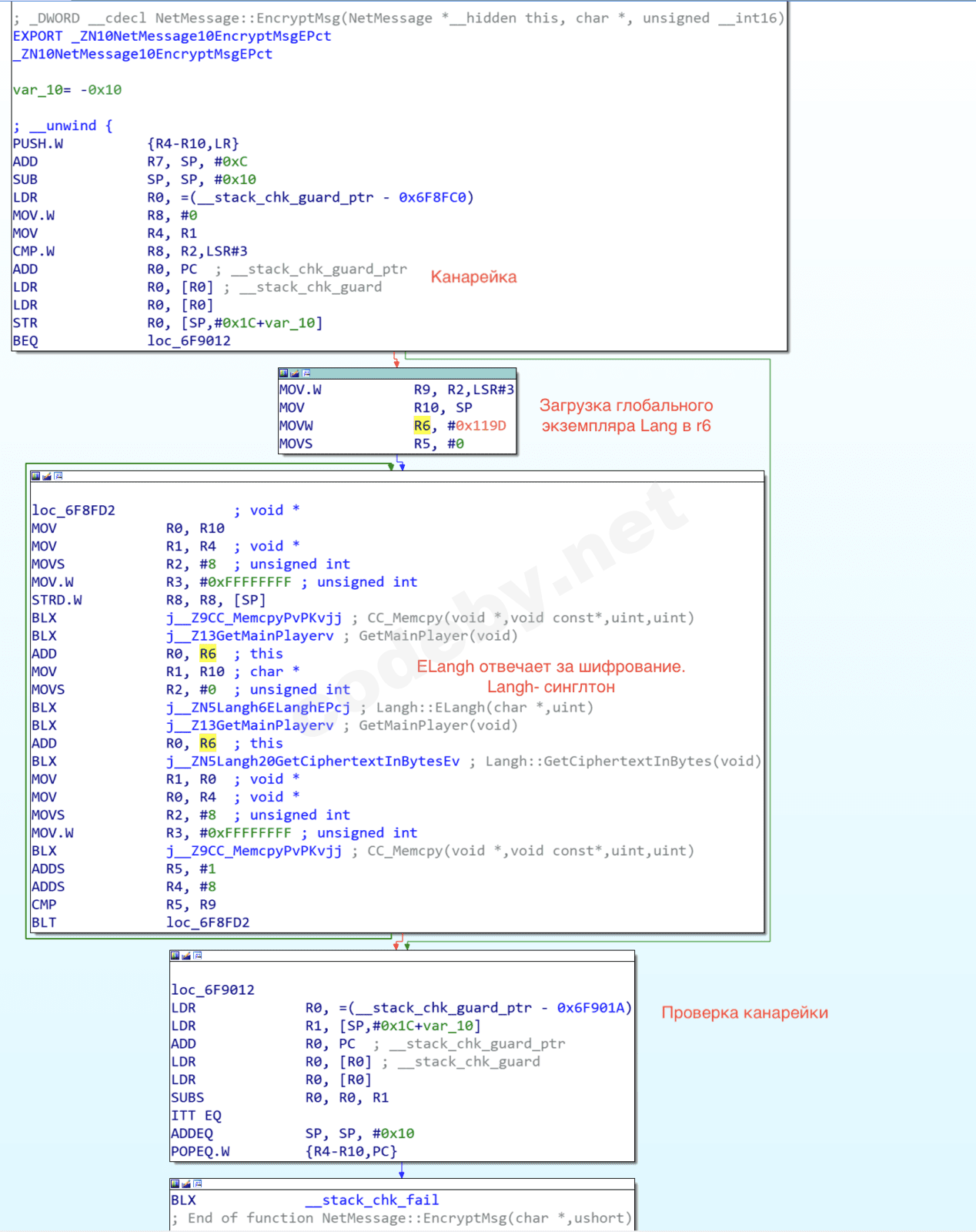Click the pencil edit icon on the __stack_chk_fail block
976x1232 pixels.
click(186, 1184)
